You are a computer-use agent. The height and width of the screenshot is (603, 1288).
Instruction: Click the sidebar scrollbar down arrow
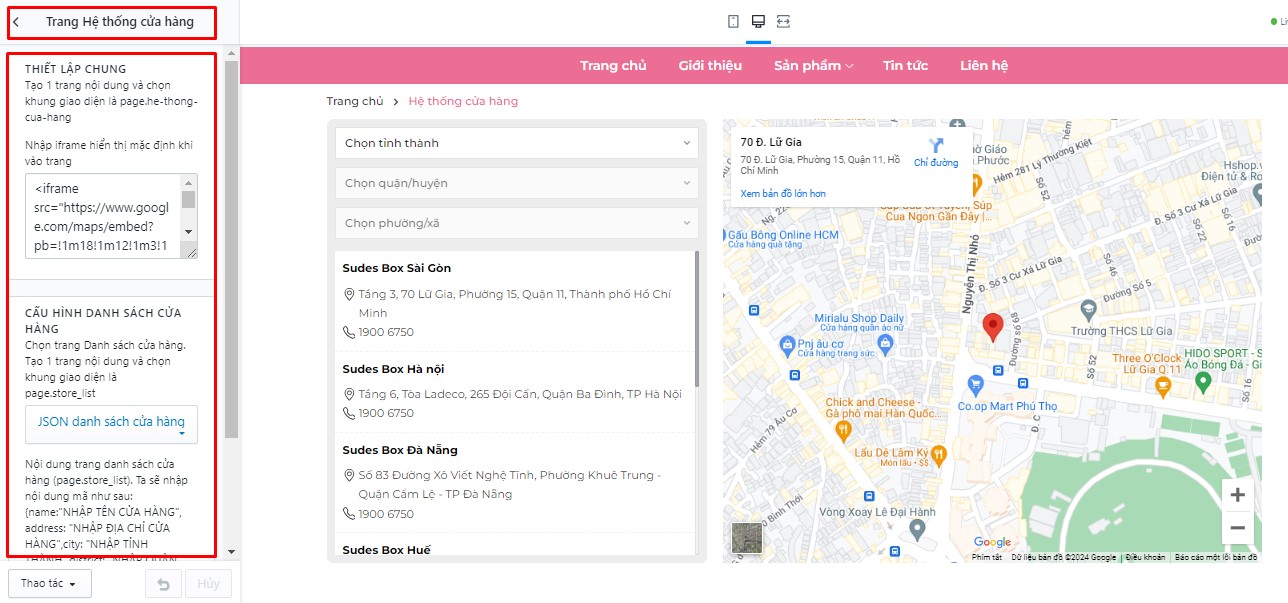(x=231, y=551)
